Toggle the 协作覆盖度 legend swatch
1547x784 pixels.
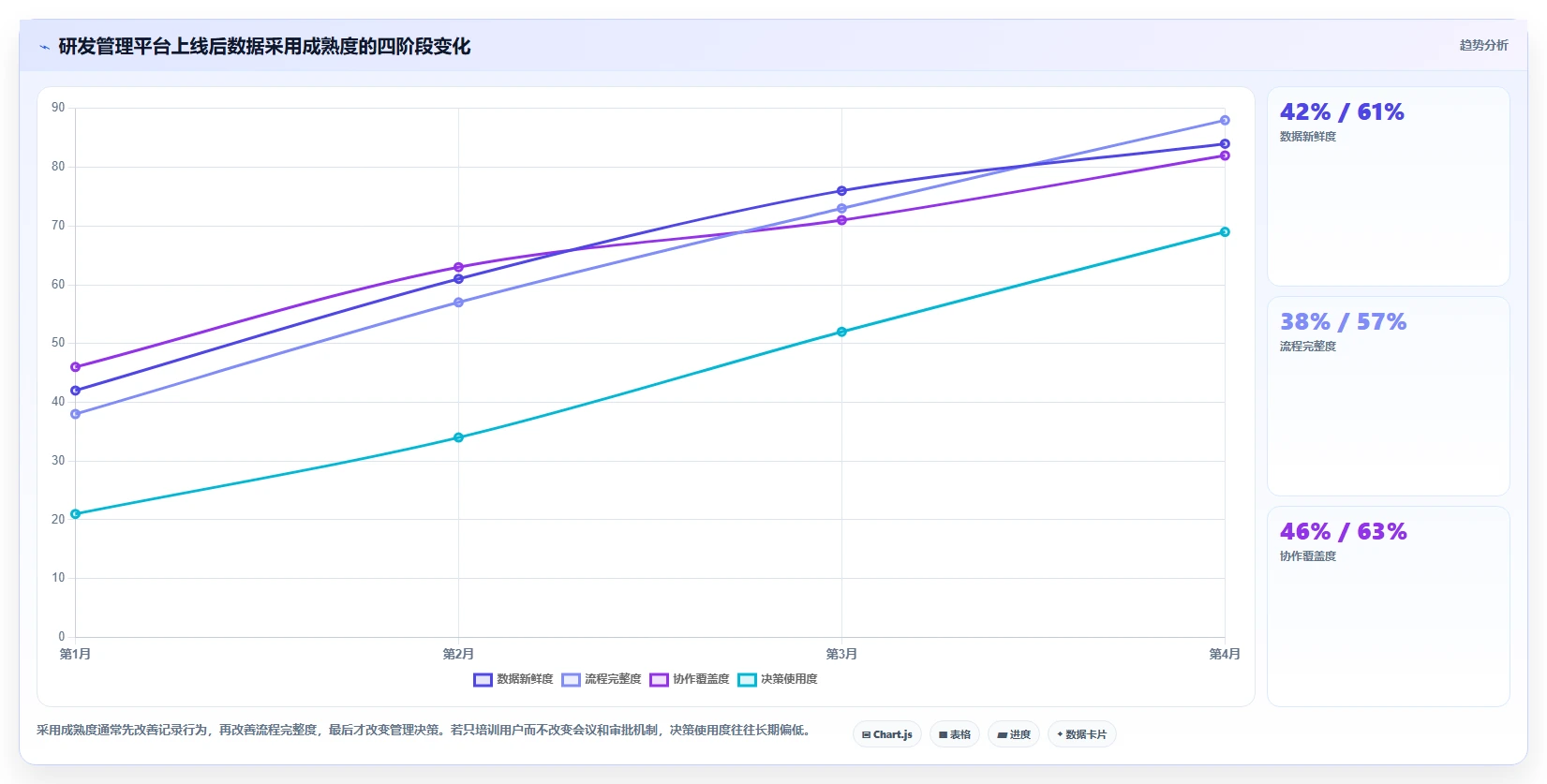coord(659,680)
